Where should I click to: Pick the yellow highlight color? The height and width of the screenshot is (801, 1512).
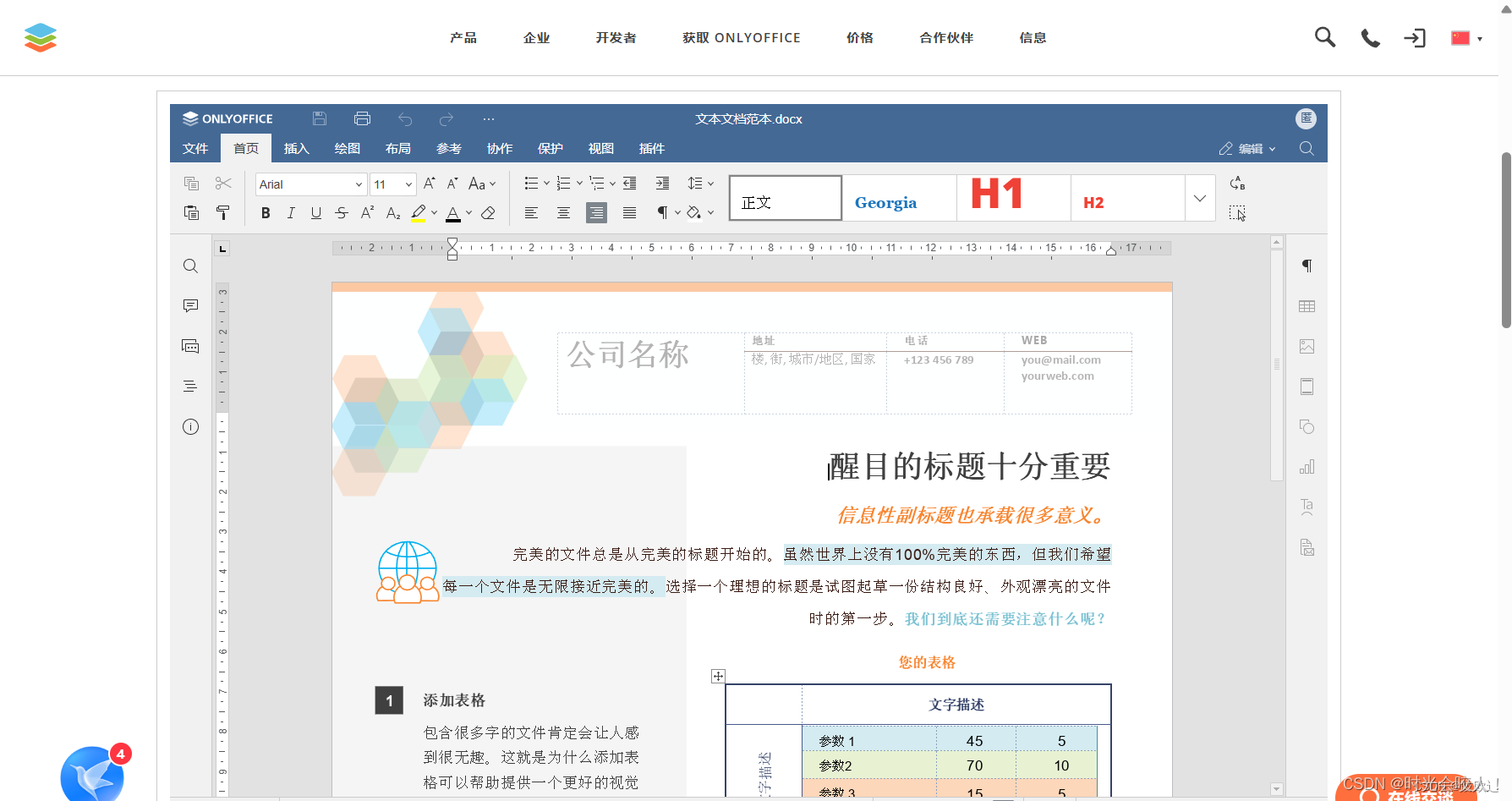pyautogui.click(x=419, y=212)
